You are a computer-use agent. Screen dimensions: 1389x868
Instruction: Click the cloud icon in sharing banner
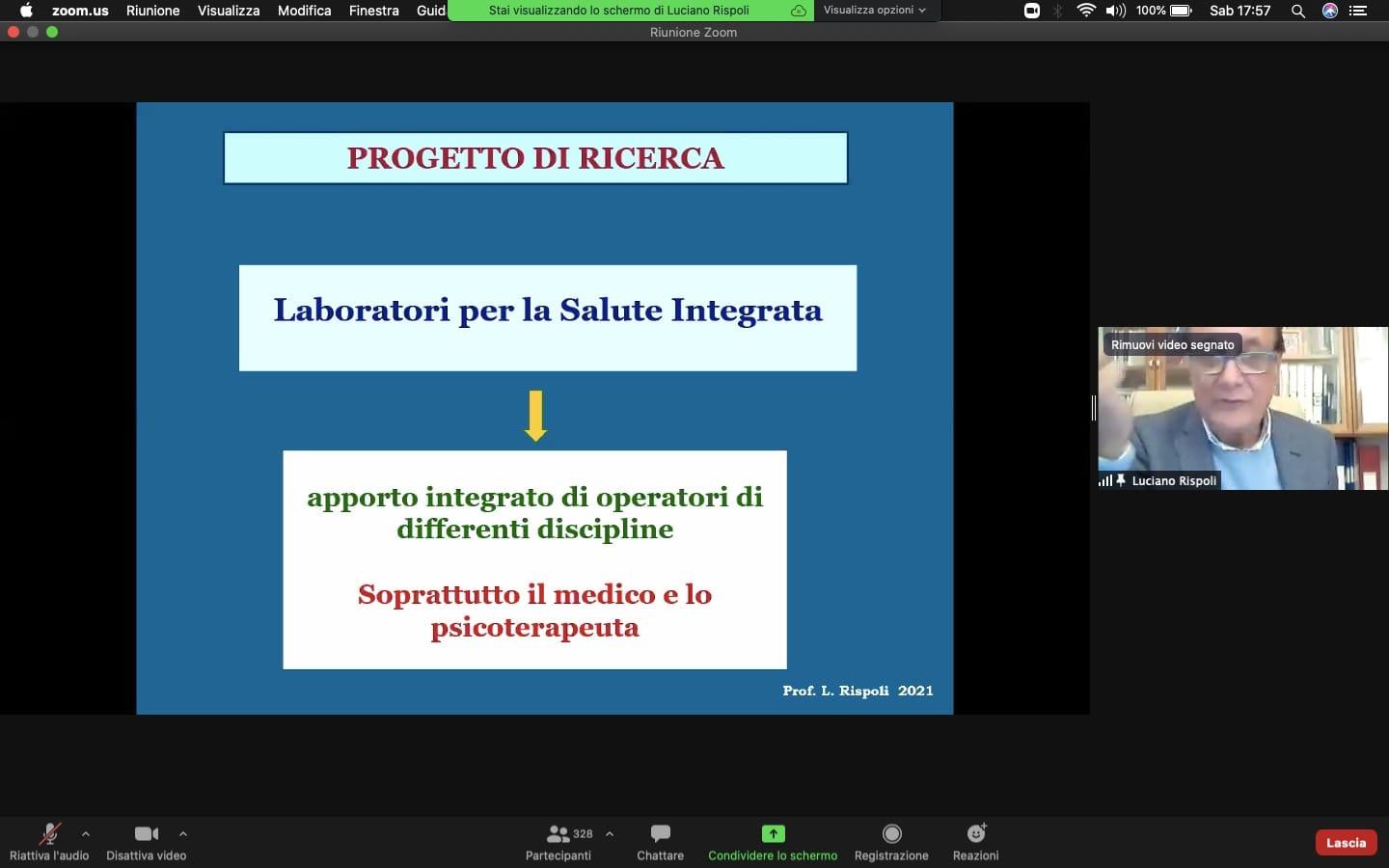click(799, 11)
